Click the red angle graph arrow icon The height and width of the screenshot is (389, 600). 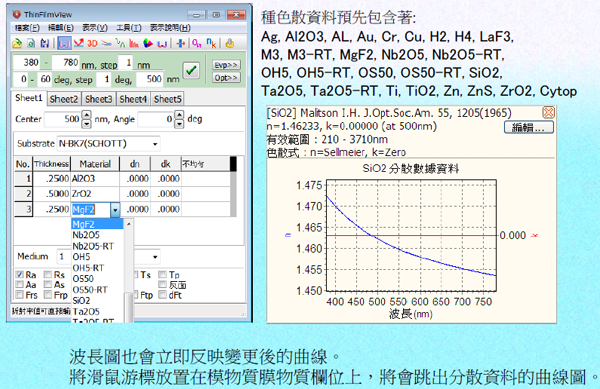click(78, 43)
